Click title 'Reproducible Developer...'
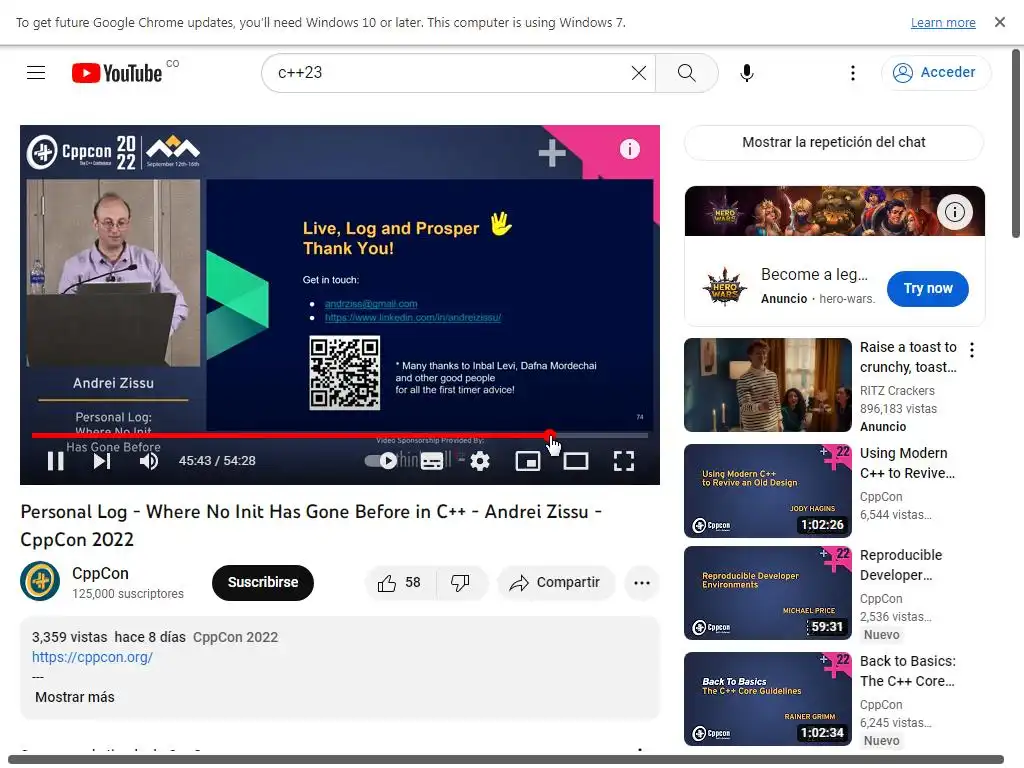This screenshot has height=768, width=1024. [x=901, y=565]
